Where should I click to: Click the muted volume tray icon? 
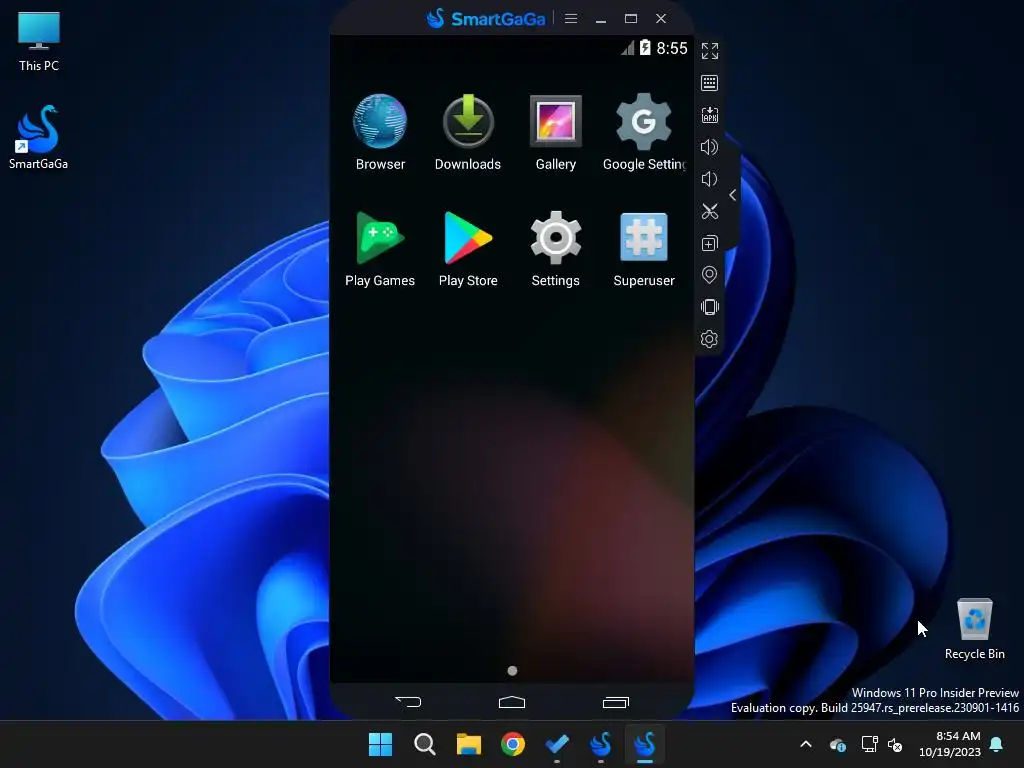point(895,744)
